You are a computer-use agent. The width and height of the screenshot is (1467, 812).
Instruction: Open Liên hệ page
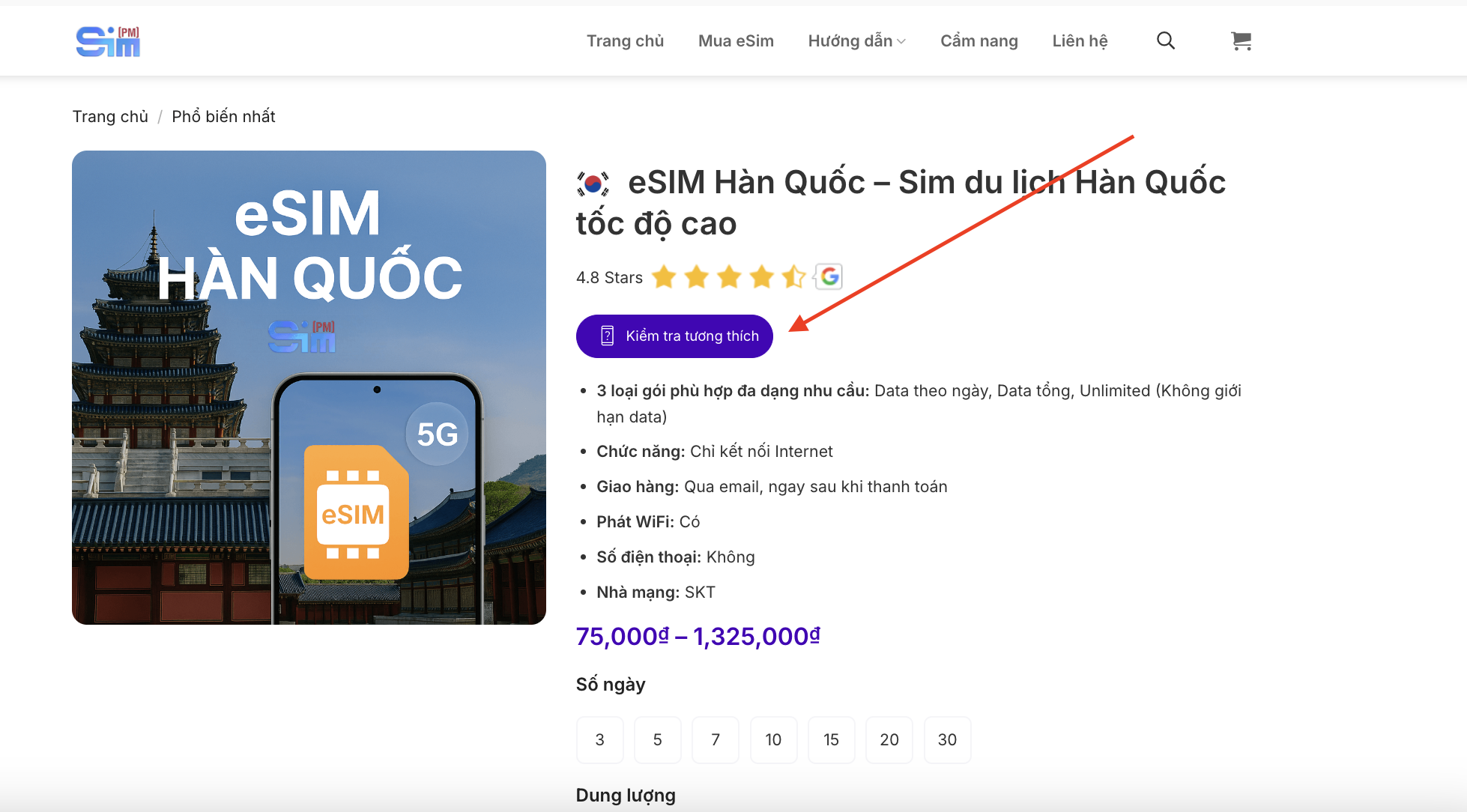[1080, 40]
